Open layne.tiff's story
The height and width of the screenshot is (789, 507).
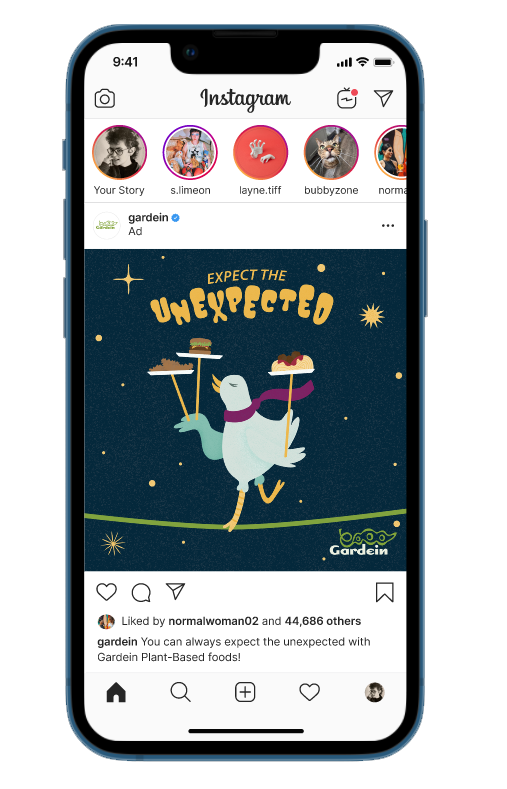click(261, 152)
